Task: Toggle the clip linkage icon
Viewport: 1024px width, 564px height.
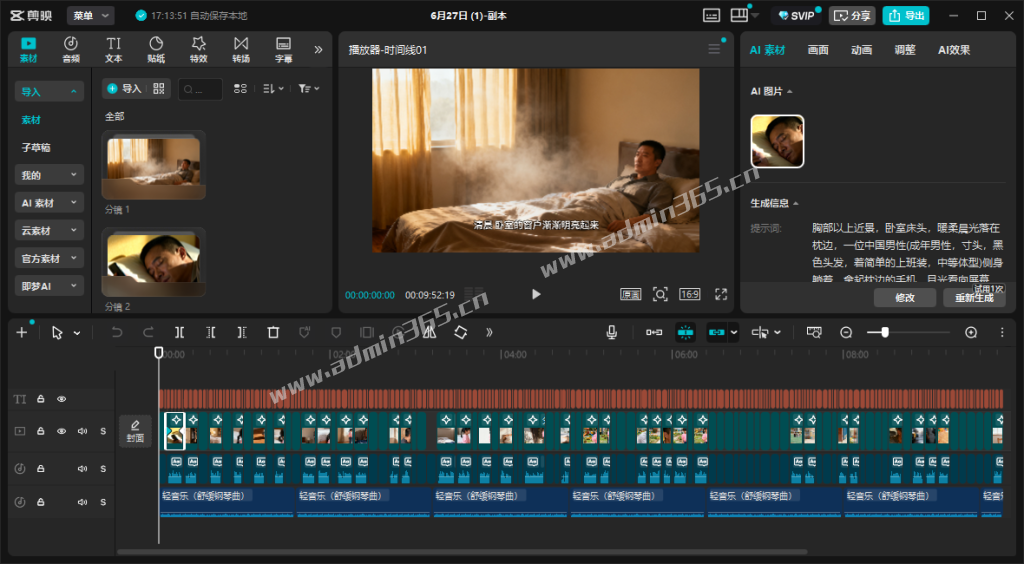Action: 716,332
